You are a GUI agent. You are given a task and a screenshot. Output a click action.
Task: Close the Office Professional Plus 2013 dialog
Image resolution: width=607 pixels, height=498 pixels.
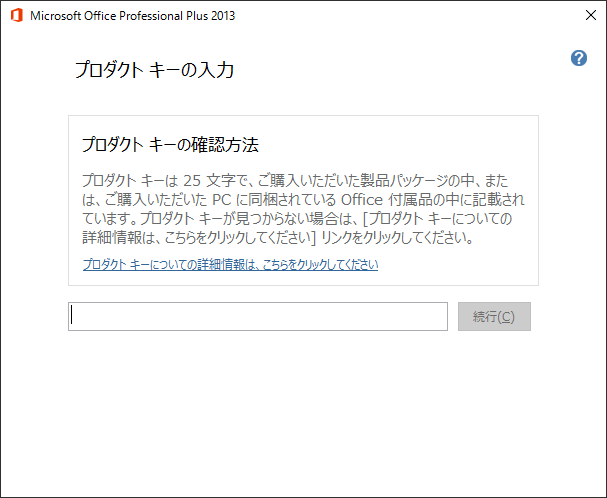click(x=591, y=15)
